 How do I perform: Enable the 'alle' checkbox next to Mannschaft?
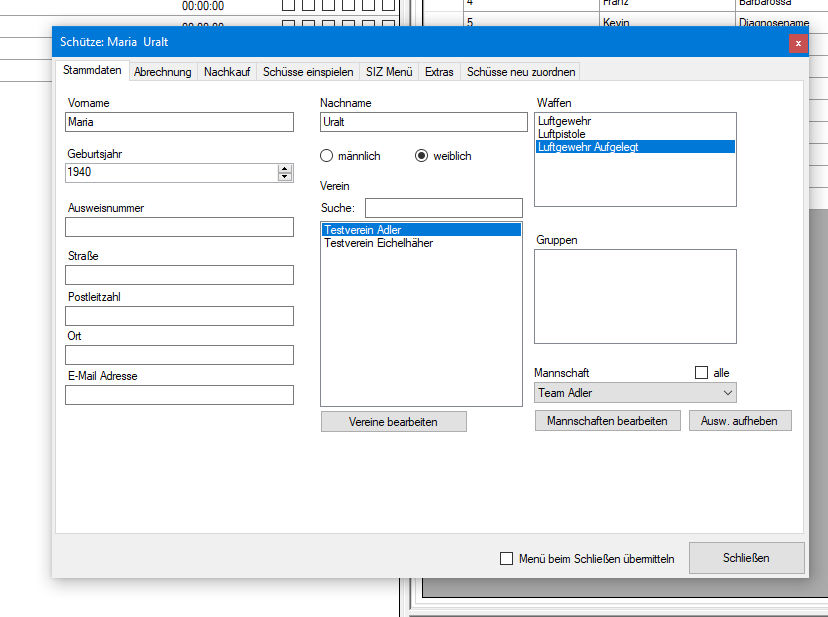[701, 373]
